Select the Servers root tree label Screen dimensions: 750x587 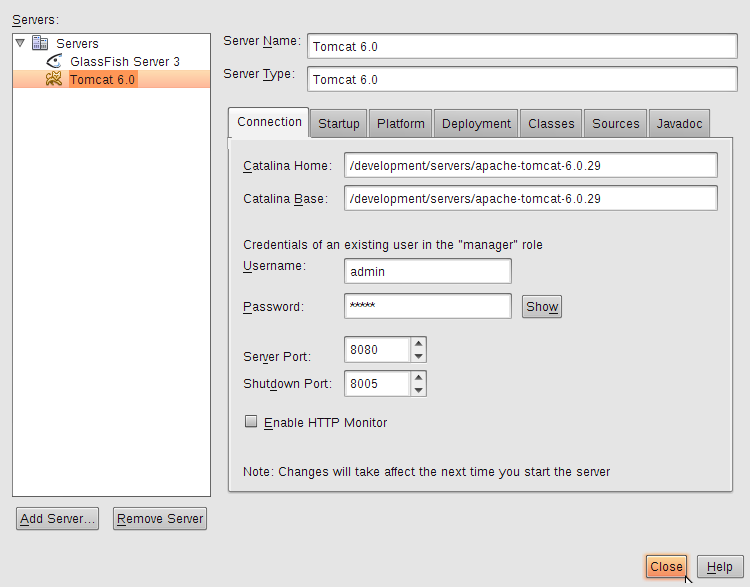(77, 44)
